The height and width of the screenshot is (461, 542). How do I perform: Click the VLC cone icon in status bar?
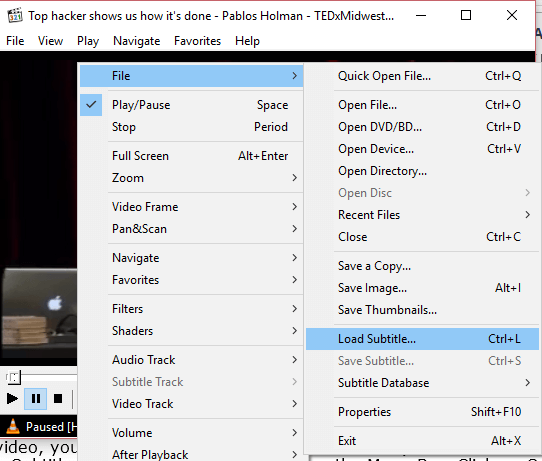13,426
